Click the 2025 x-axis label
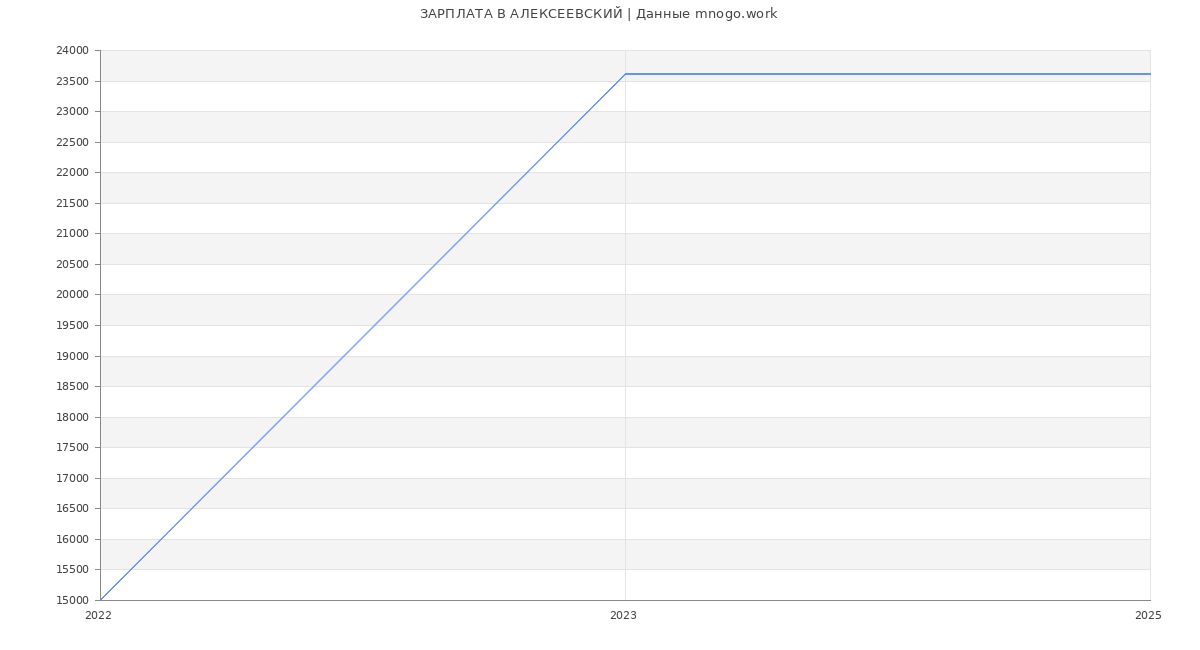 coord(1148,616)
